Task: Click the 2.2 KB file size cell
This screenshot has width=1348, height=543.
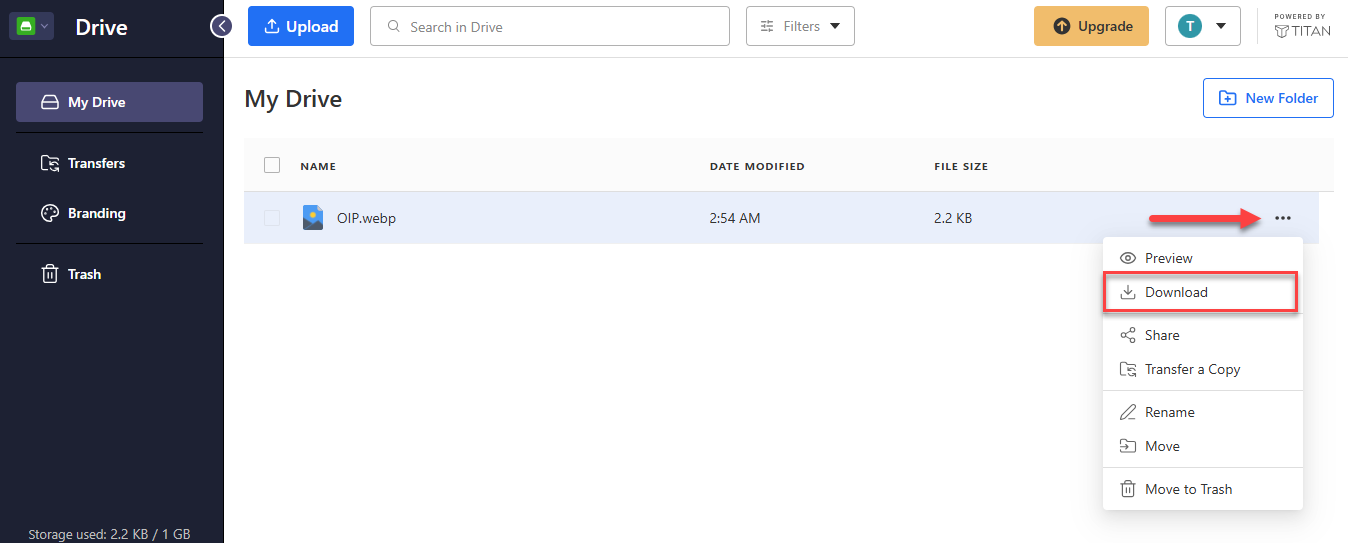Action: (x=953, y=218)
